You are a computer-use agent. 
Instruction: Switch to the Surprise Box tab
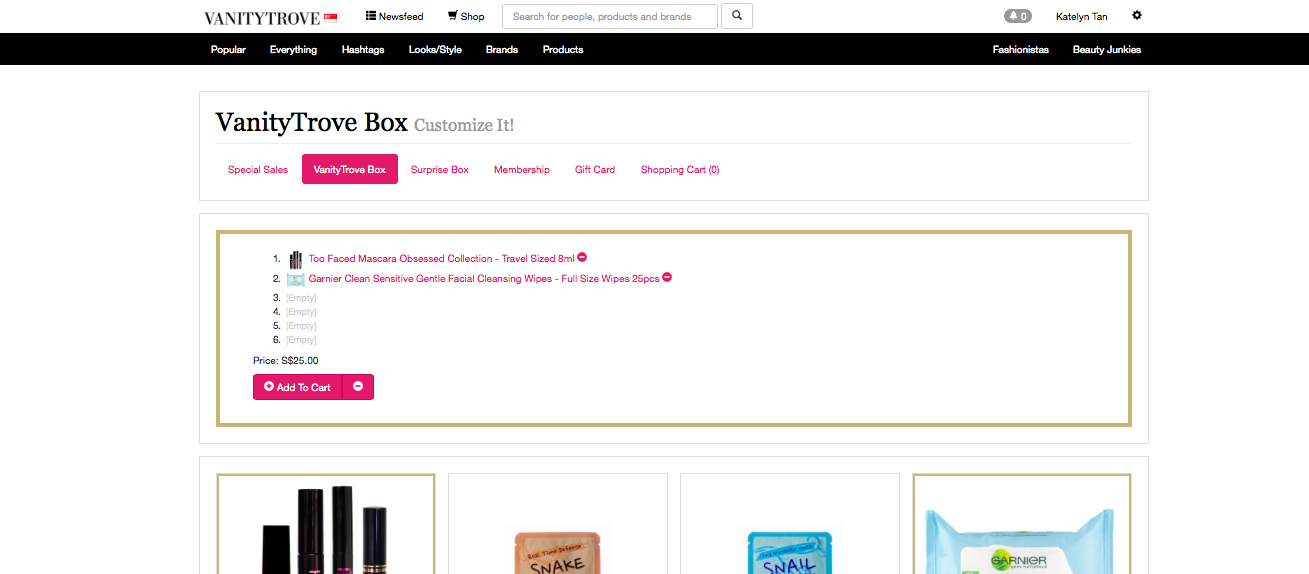[440, 169]
